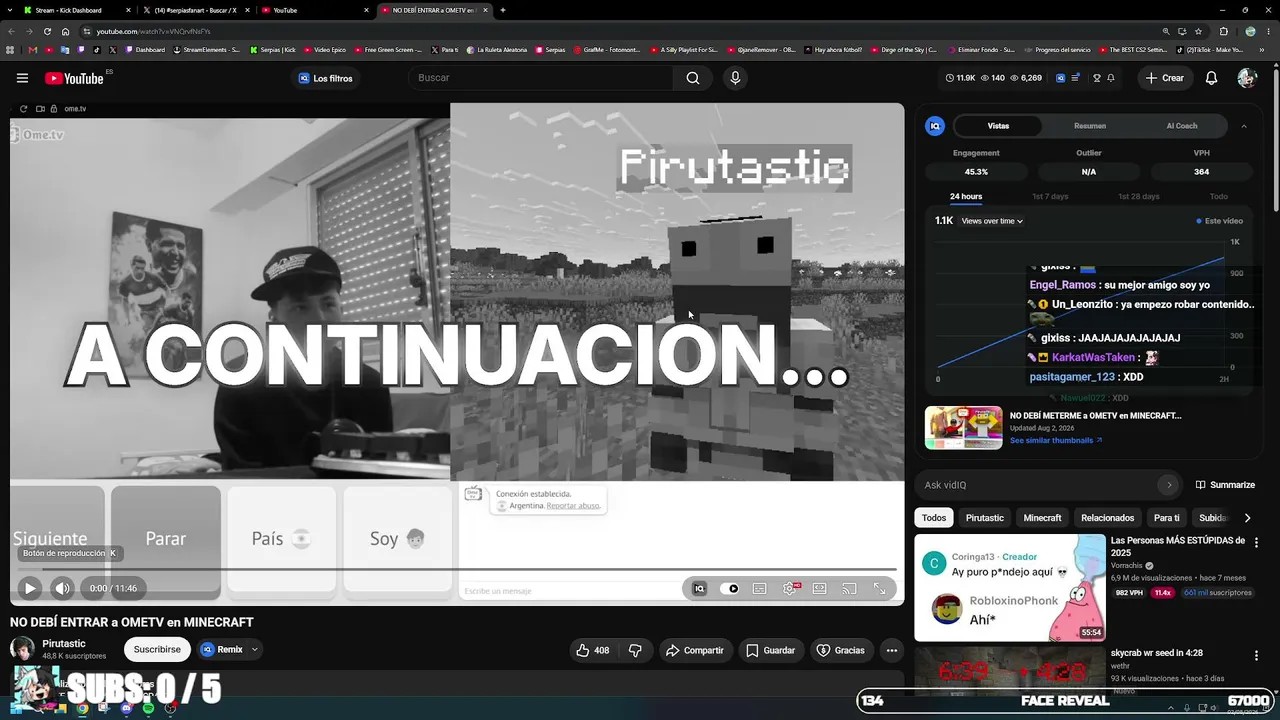Open Pirutastic channel name link
Viewport: 1280px width, 720px height.
[x=64, y=644]
